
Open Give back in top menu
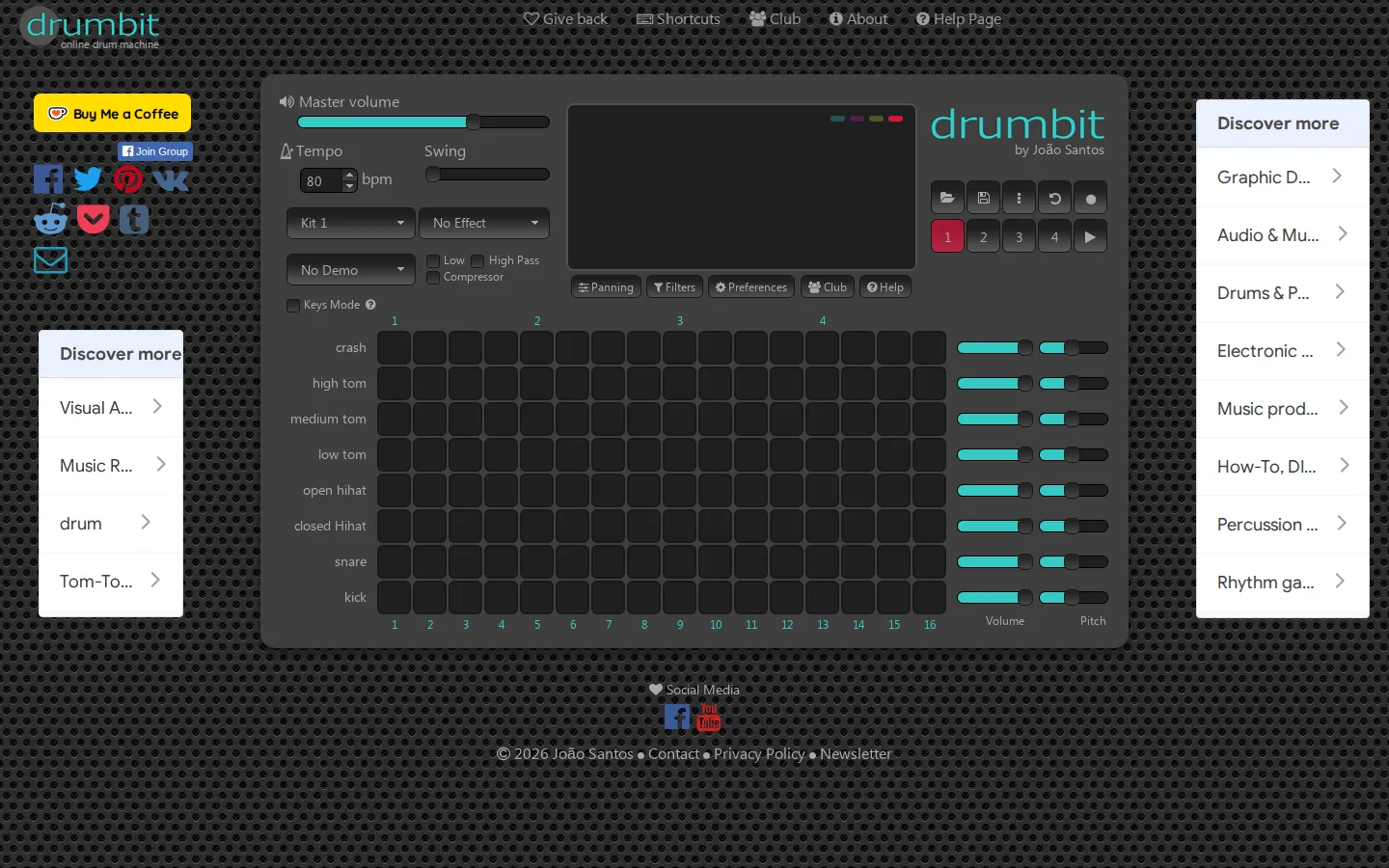pyautogui.click(x=565, y=18)
